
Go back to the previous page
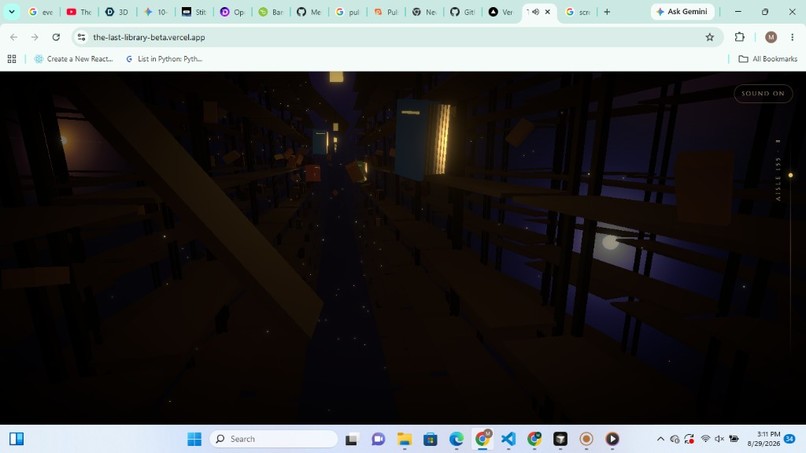(14, 37)
